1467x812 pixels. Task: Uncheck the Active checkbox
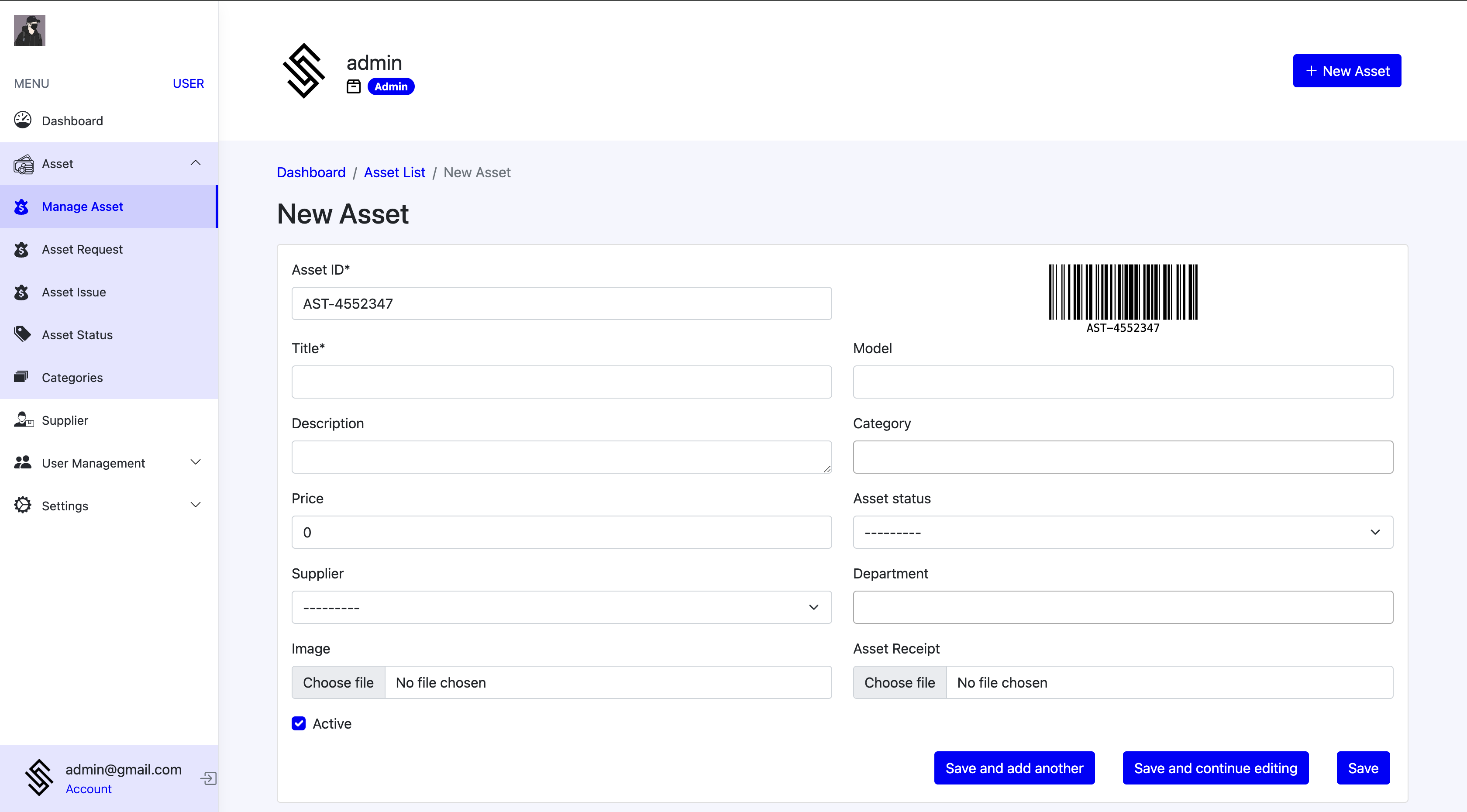click(x=298, y=723)
